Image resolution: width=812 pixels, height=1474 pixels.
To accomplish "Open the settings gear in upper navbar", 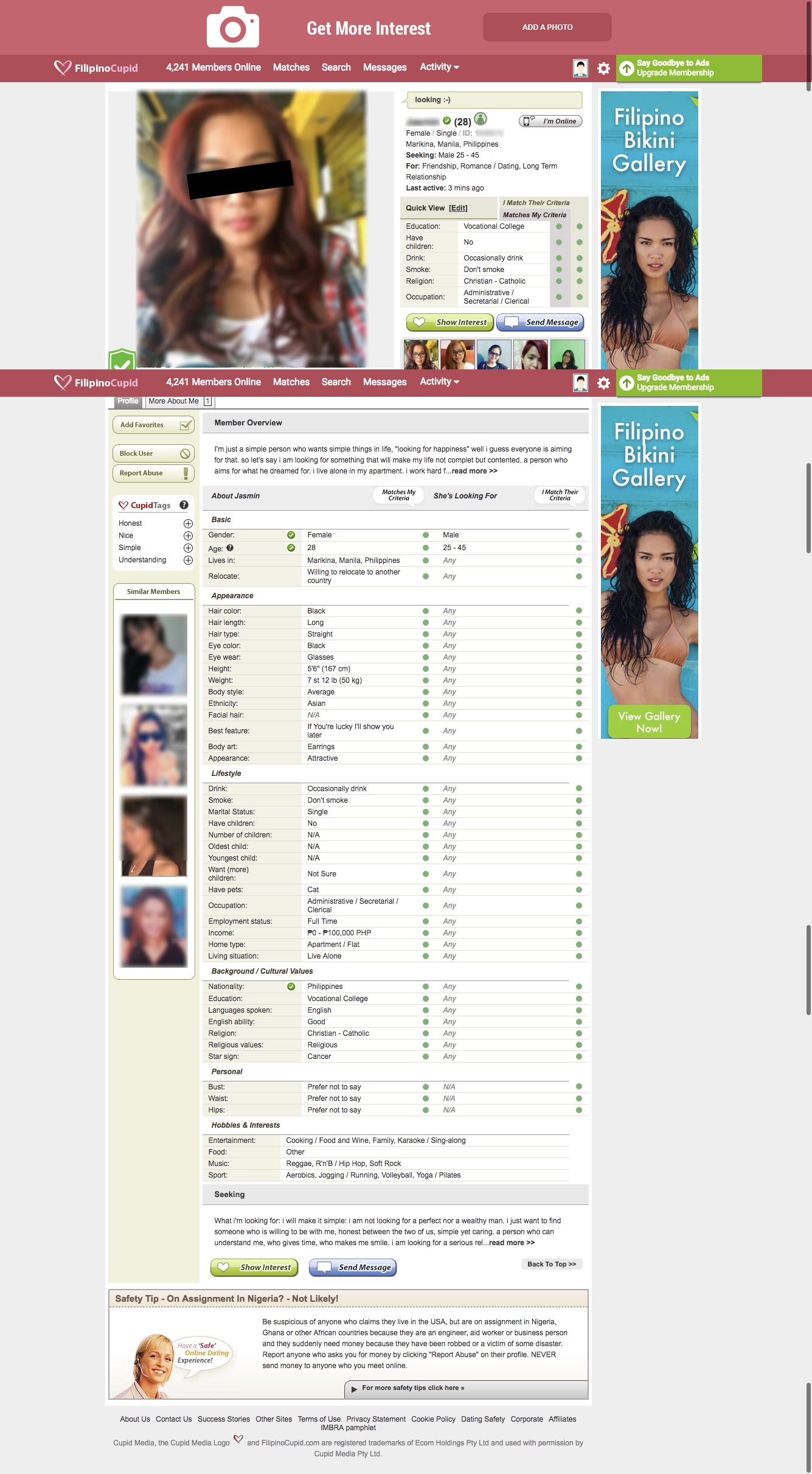I will (x=603, y=68).
